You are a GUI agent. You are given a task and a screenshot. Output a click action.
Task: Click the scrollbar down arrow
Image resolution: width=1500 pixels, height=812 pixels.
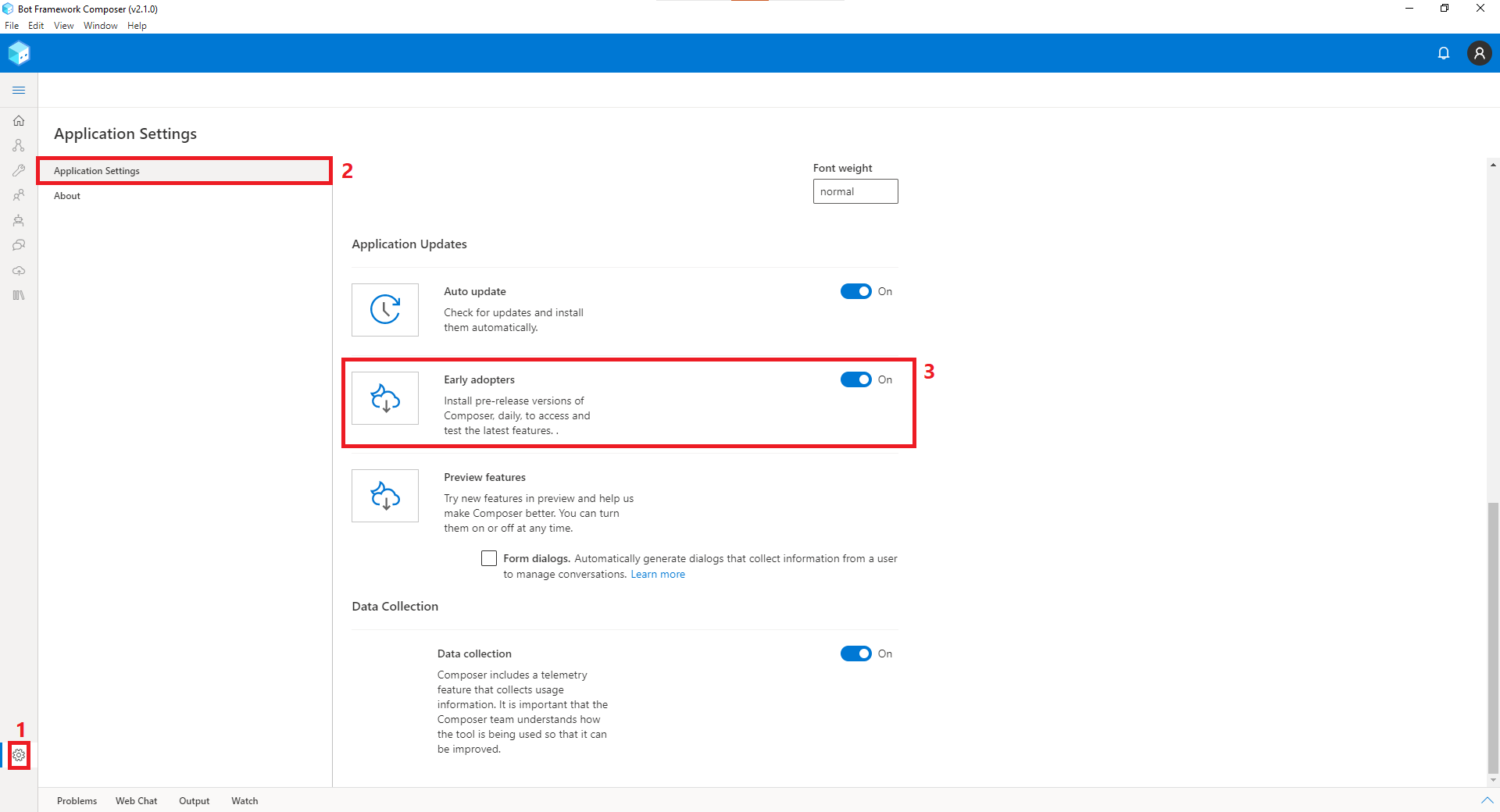tap(1493, 780)
